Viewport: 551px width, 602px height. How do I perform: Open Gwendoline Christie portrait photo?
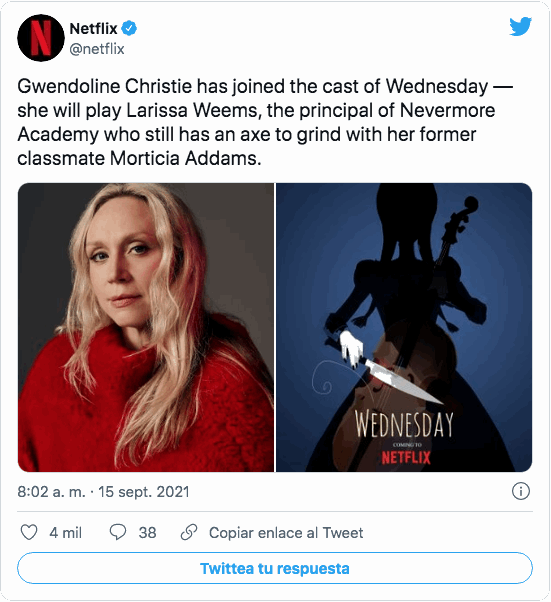point(146,327)
